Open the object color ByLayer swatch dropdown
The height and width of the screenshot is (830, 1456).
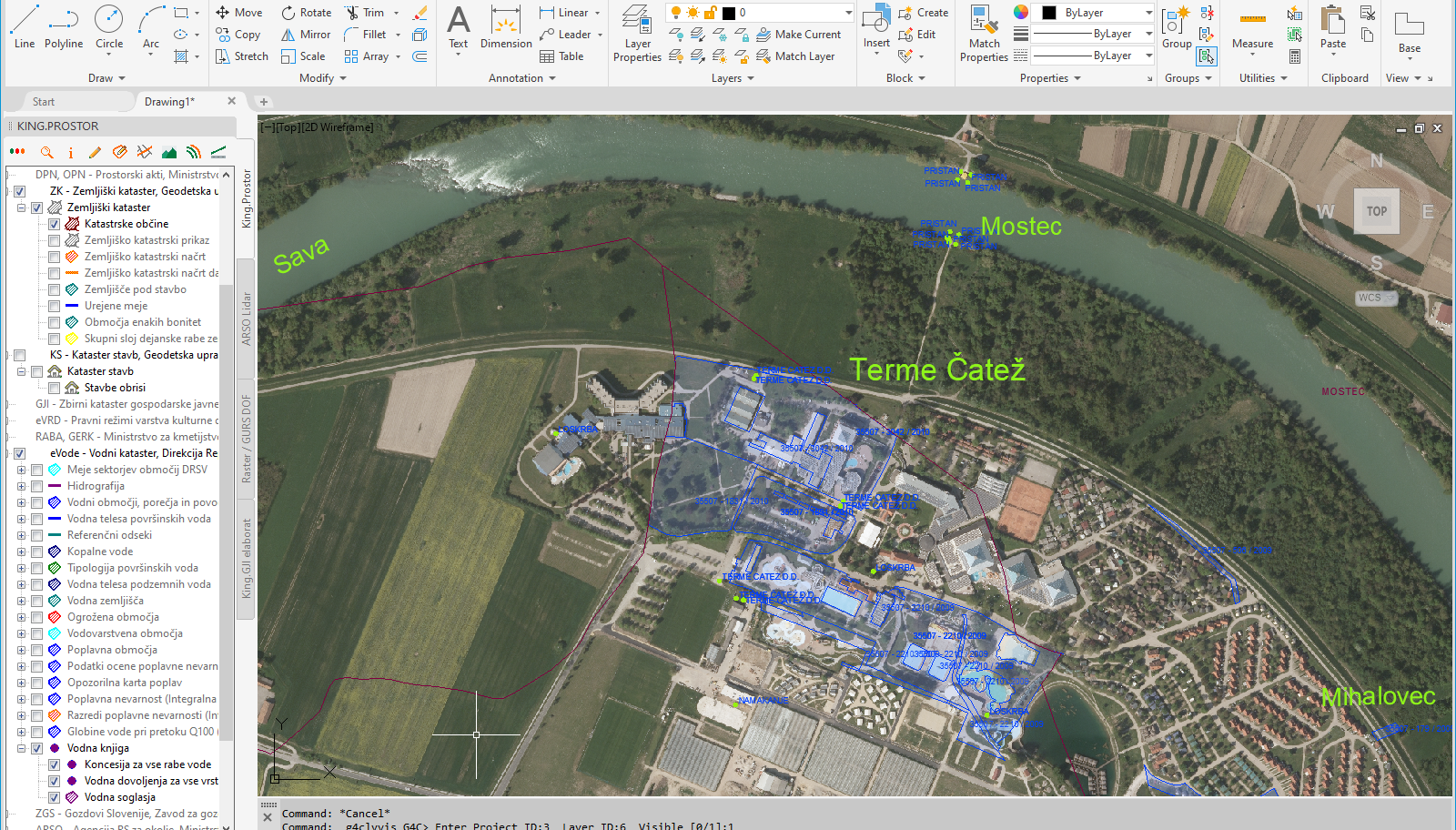pos(1148,13)
